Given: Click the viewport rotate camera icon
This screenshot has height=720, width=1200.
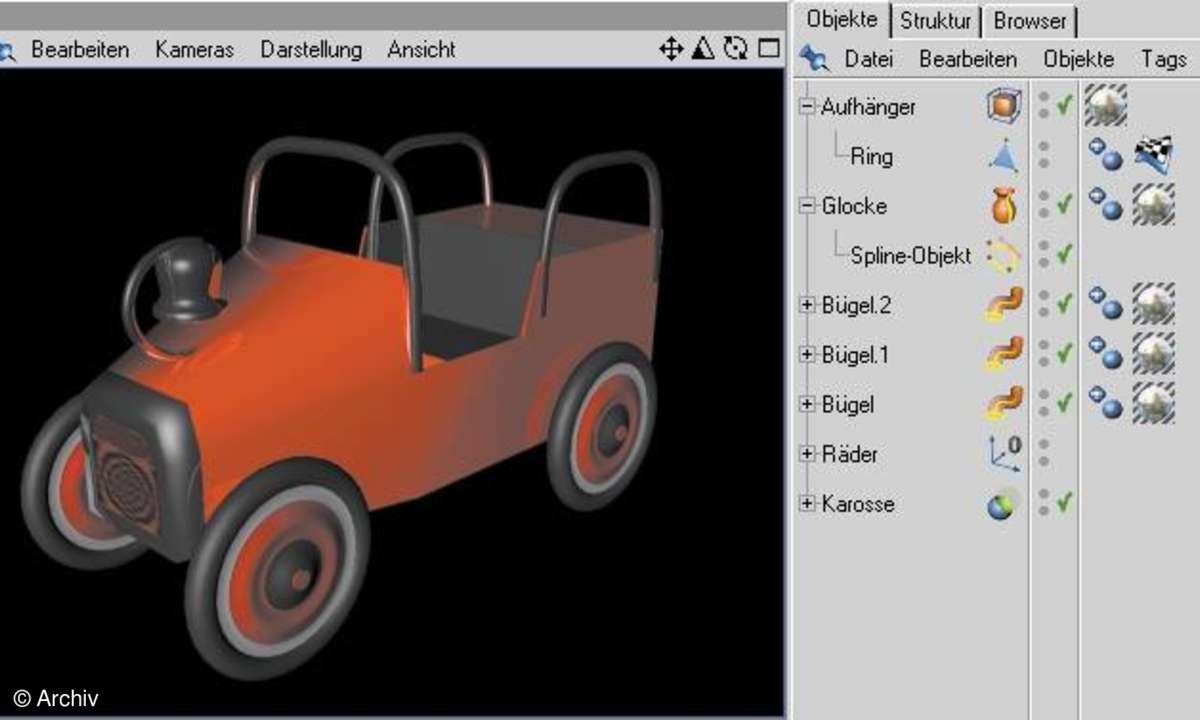Looking at the screenshot, I should coord(736,49).
